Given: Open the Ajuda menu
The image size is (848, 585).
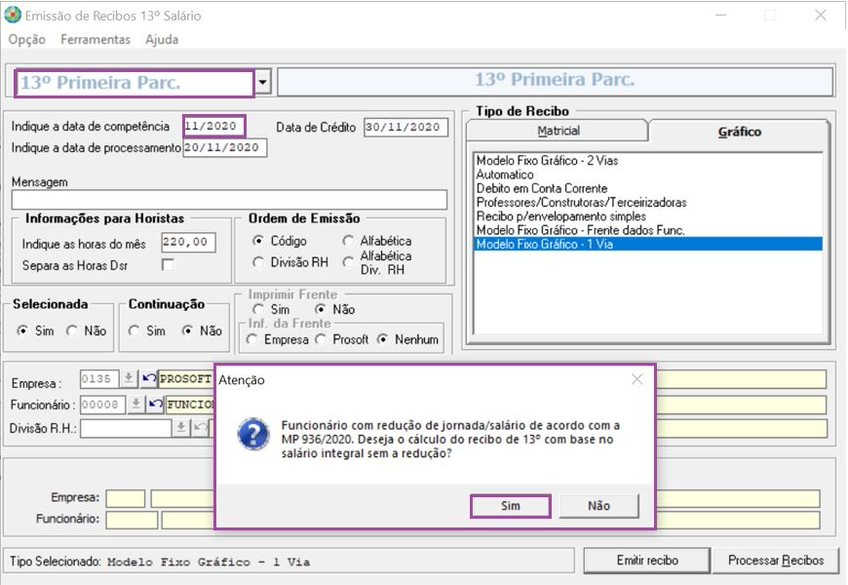Looking at the screenshot, I should (162, 39).
